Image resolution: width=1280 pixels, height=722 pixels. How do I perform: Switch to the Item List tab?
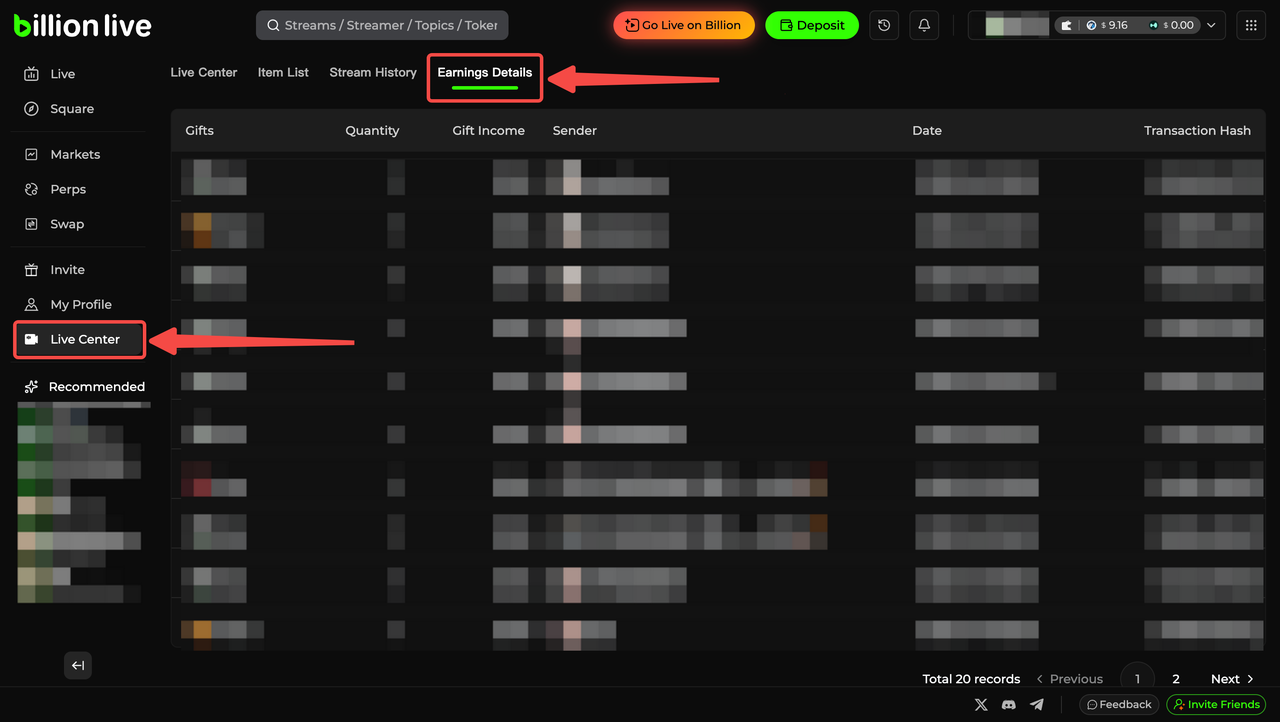click(283, 73)
